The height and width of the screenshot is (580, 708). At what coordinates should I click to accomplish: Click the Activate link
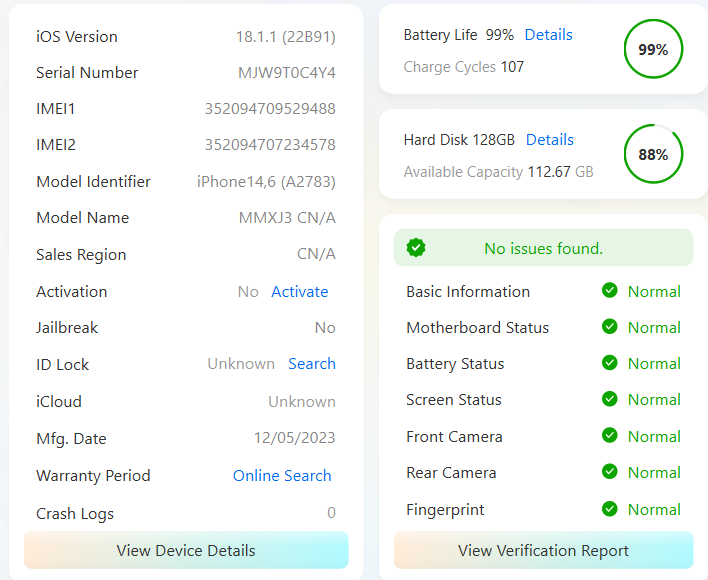299,292
